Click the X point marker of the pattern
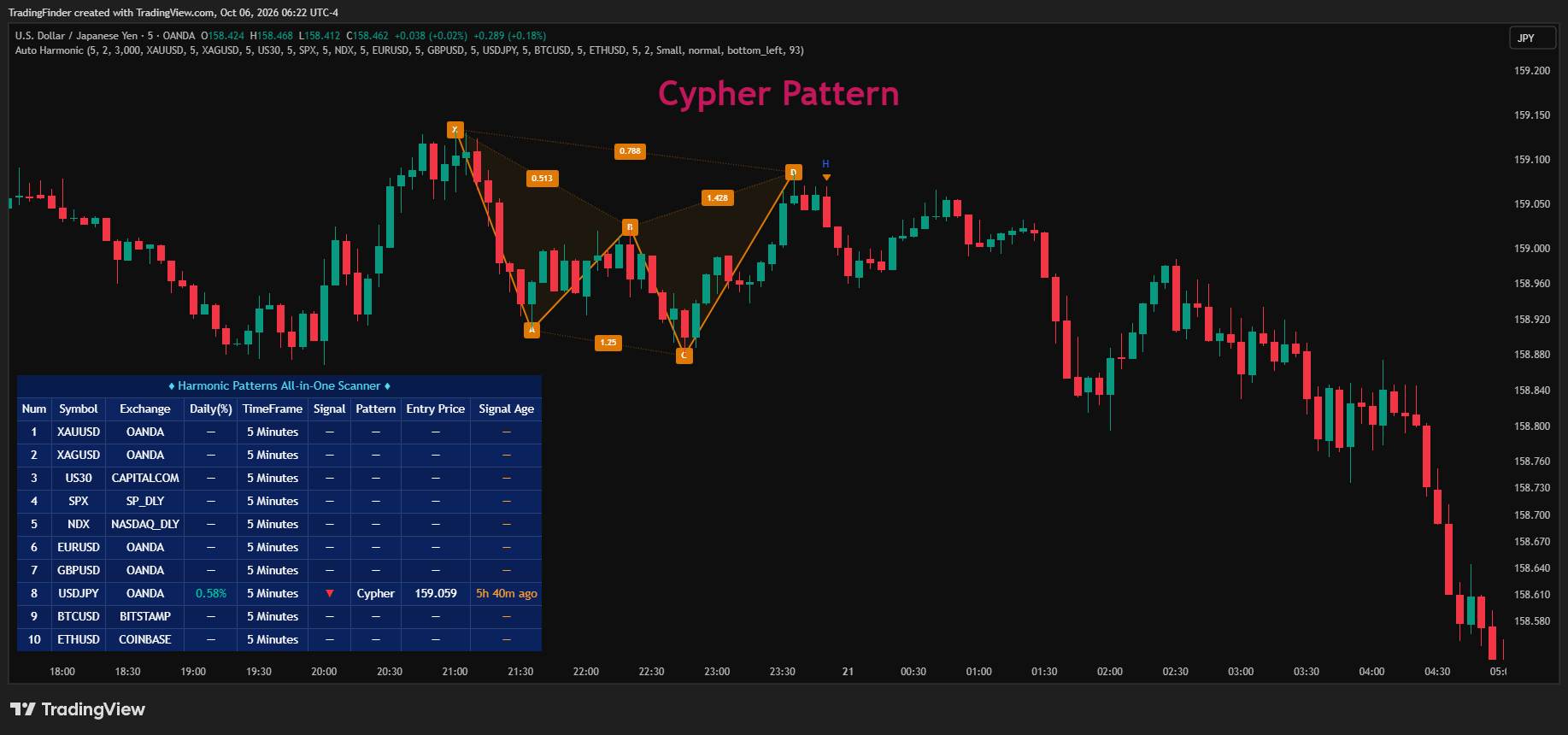 (455, 130)
